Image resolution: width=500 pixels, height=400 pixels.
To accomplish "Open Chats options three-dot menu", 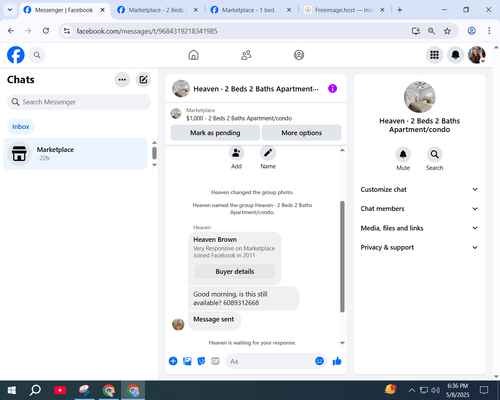I will pyautogui.click(x=122, y=80).
